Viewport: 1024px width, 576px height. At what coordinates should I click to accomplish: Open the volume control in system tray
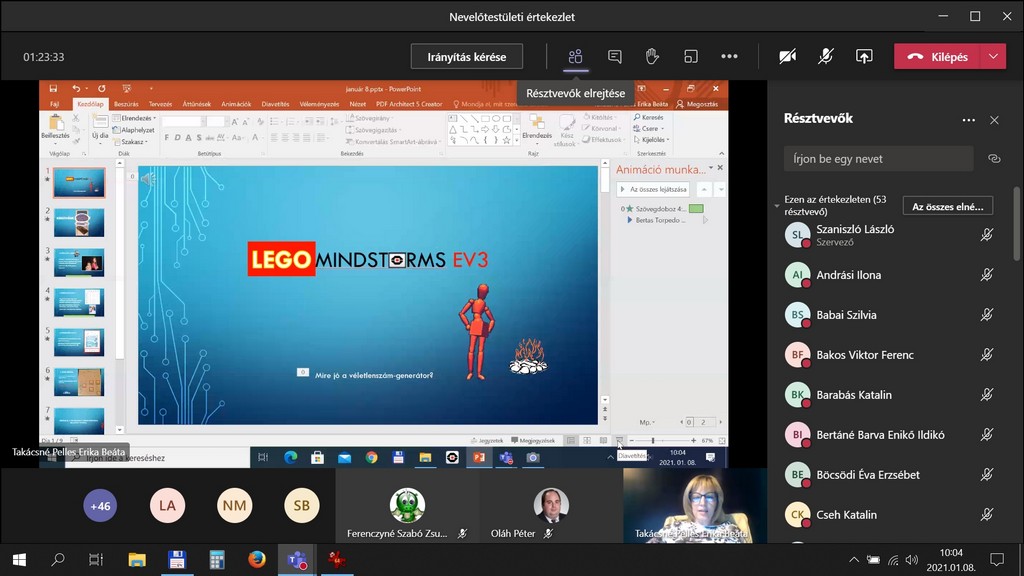[x=912, y=560]
